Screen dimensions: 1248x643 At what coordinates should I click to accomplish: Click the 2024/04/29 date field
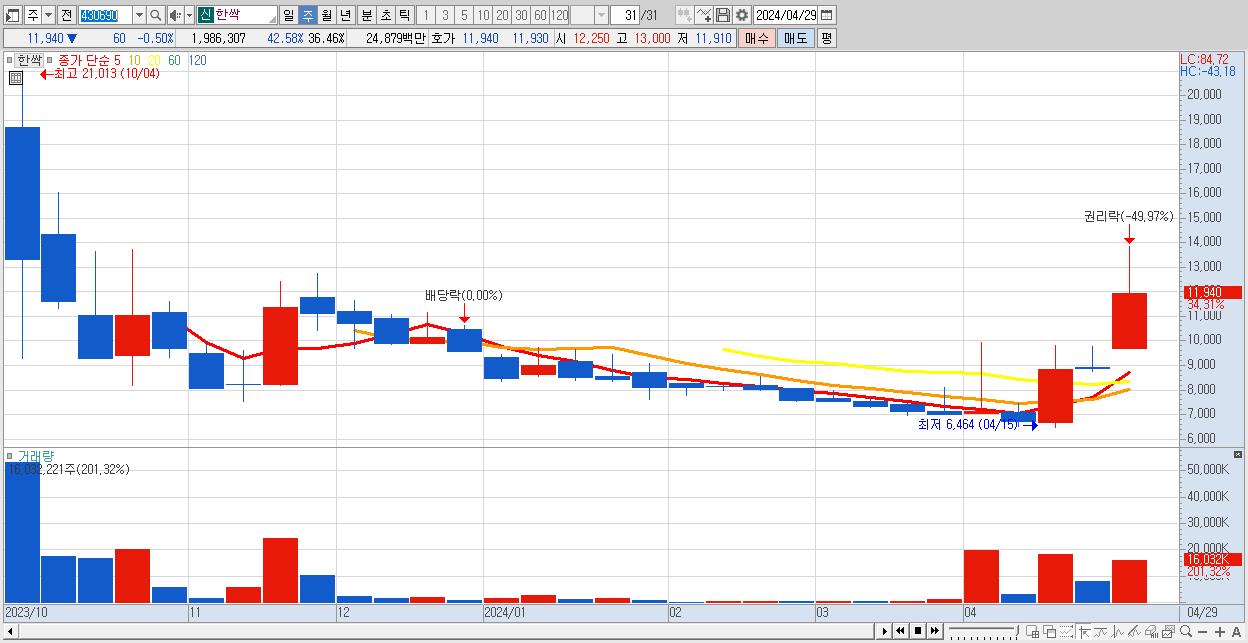click(787, 15)
